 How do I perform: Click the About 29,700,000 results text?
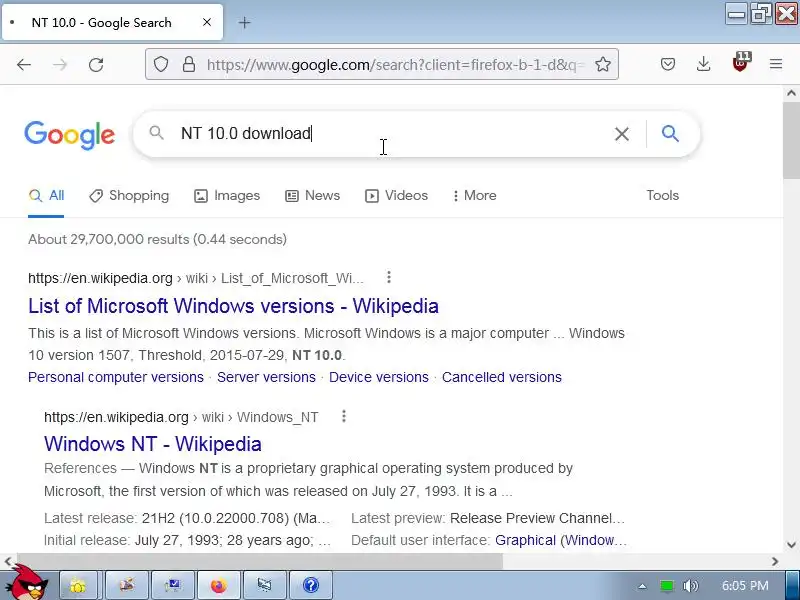158,239
